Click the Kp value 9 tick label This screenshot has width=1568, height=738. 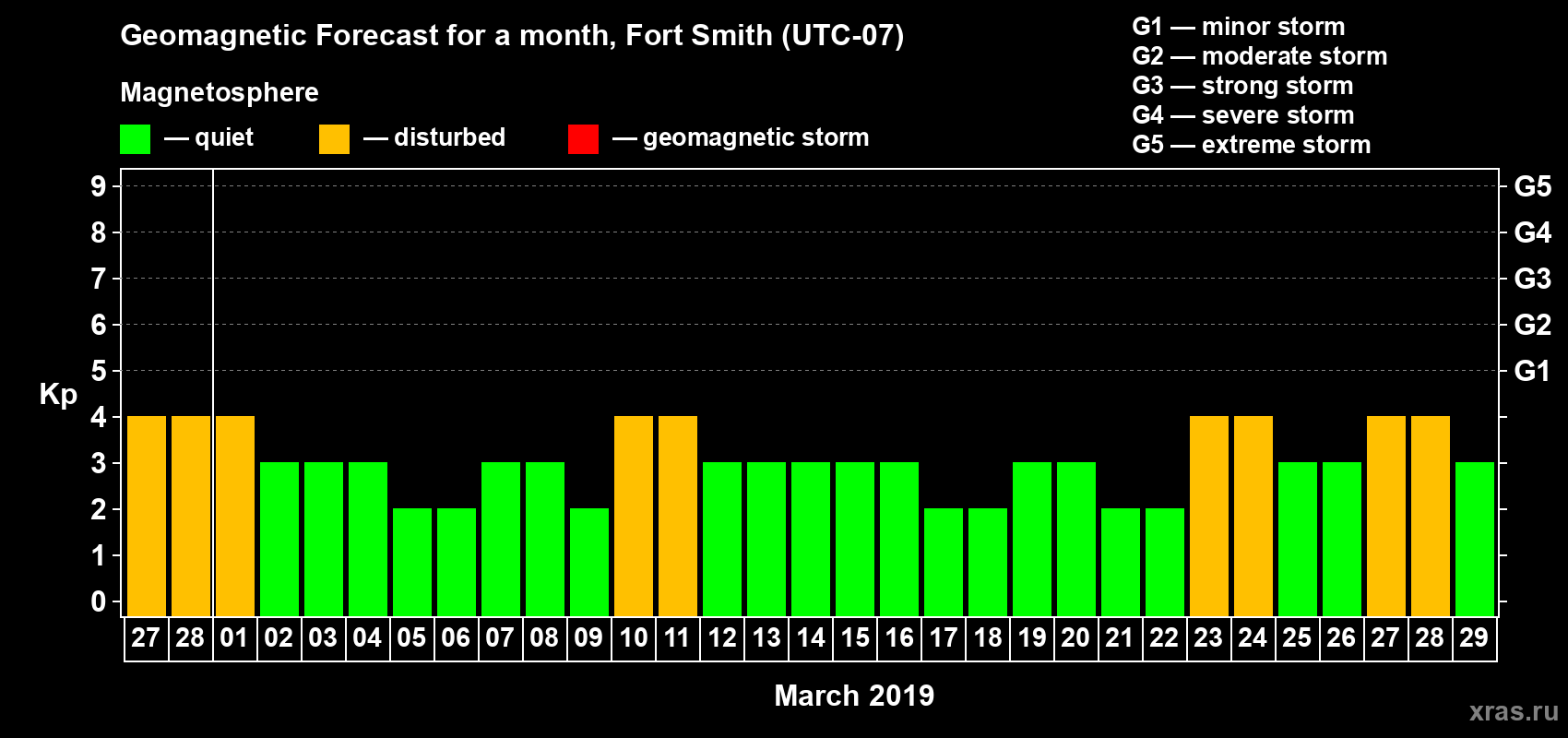click(99, 186)
